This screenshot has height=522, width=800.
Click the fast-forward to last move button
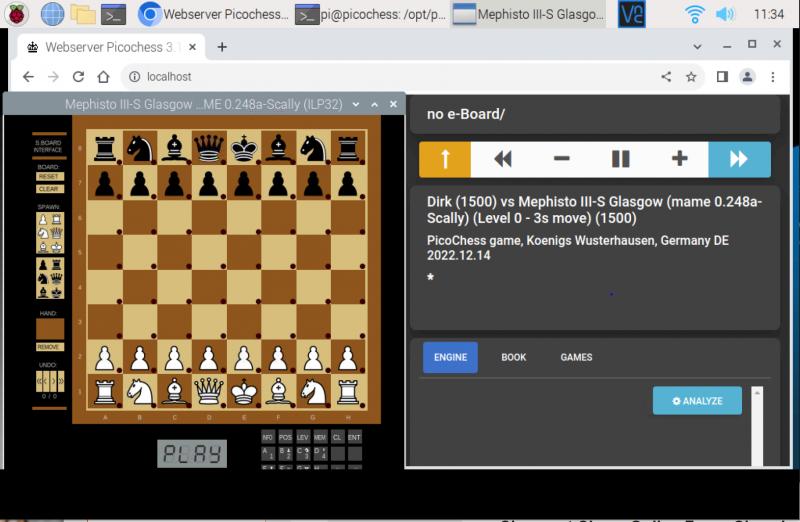tap(739, 159)
